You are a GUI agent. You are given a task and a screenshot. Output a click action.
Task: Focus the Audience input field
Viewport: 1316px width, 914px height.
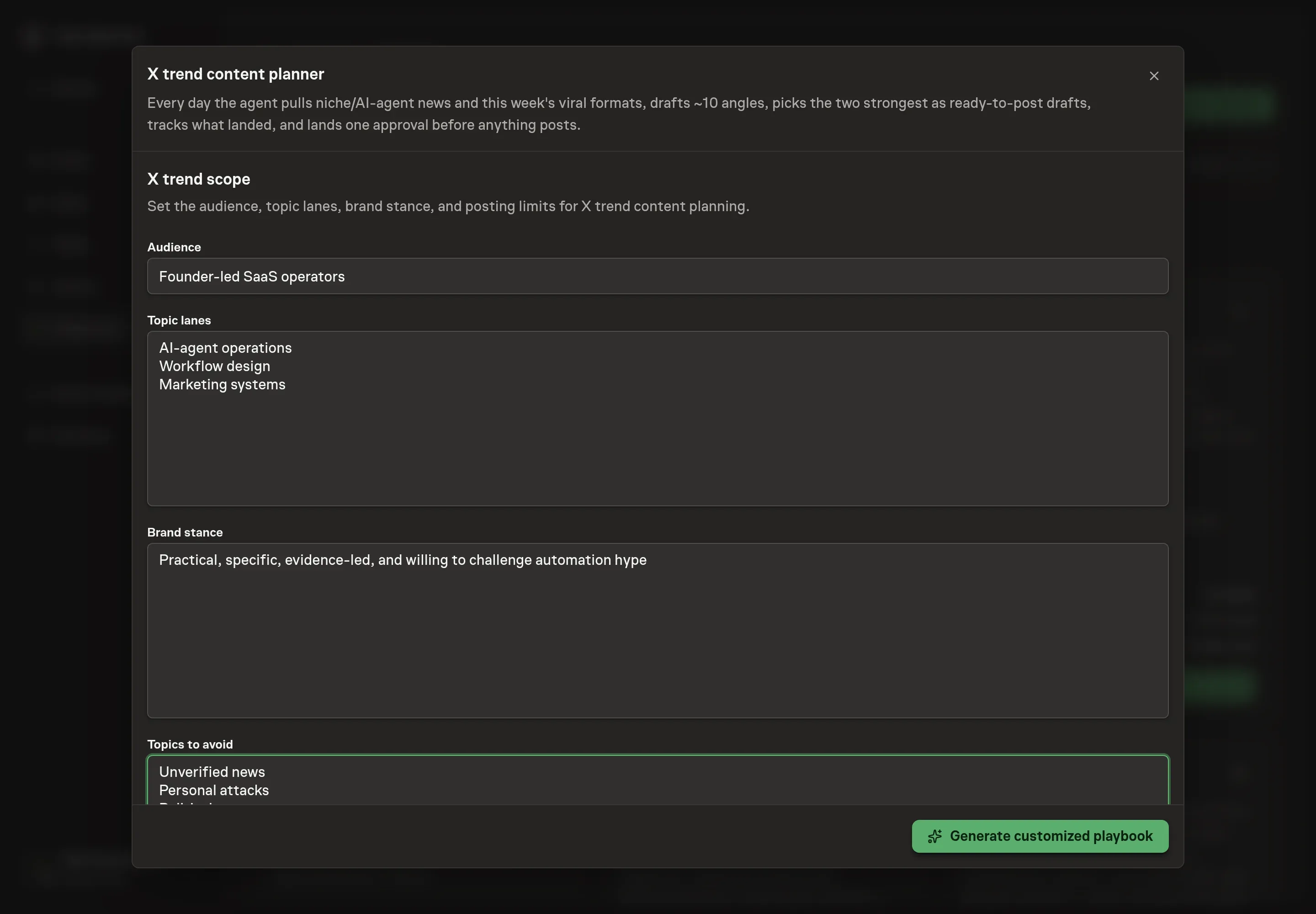click(658, 276)
